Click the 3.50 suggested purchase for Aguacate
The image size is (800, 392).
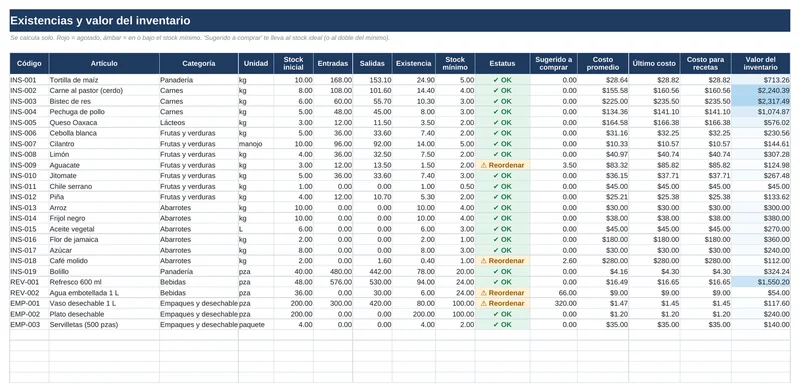(554, 165)
